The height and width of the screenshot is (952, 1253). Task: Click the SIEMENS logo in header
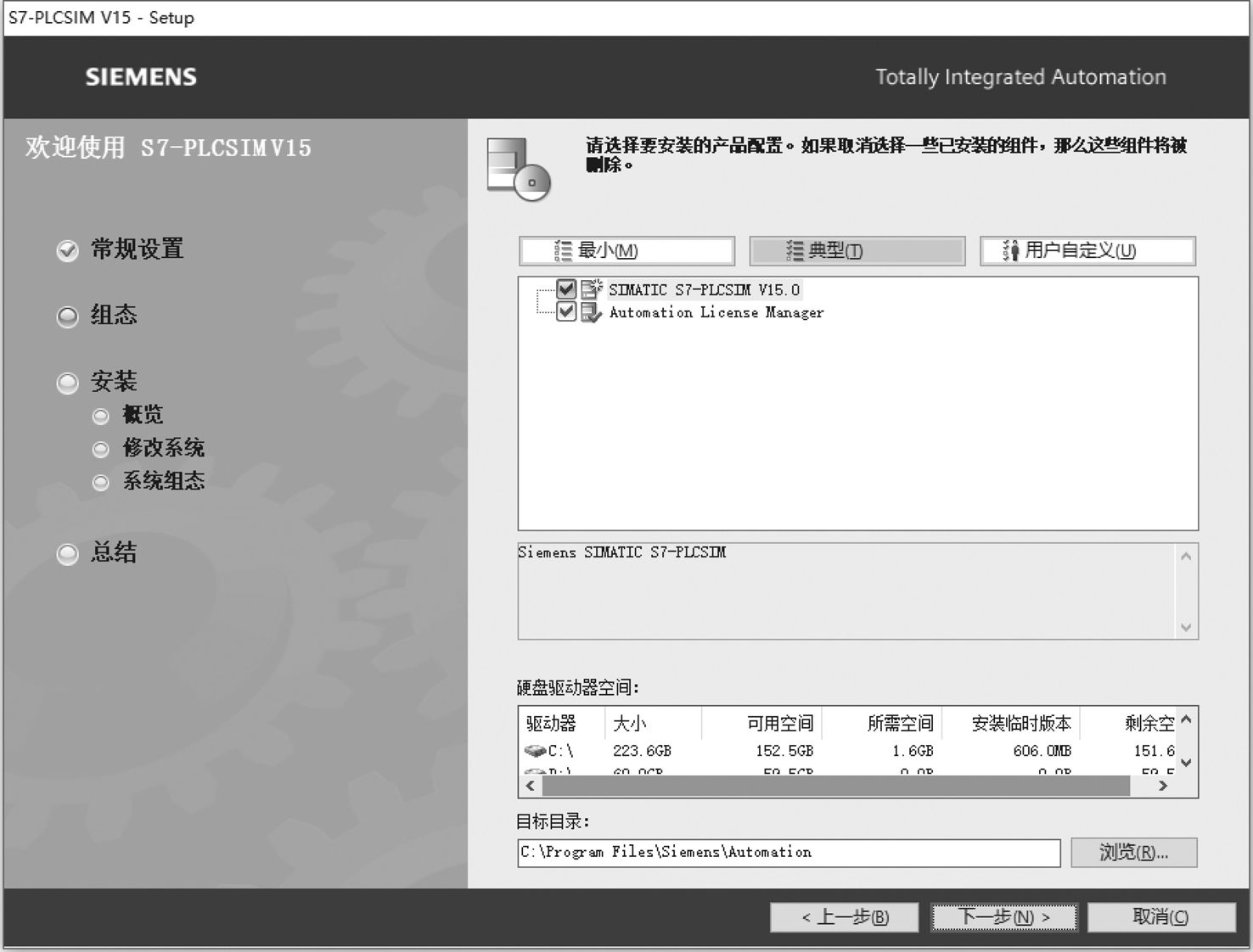click(x=141, y=77)
